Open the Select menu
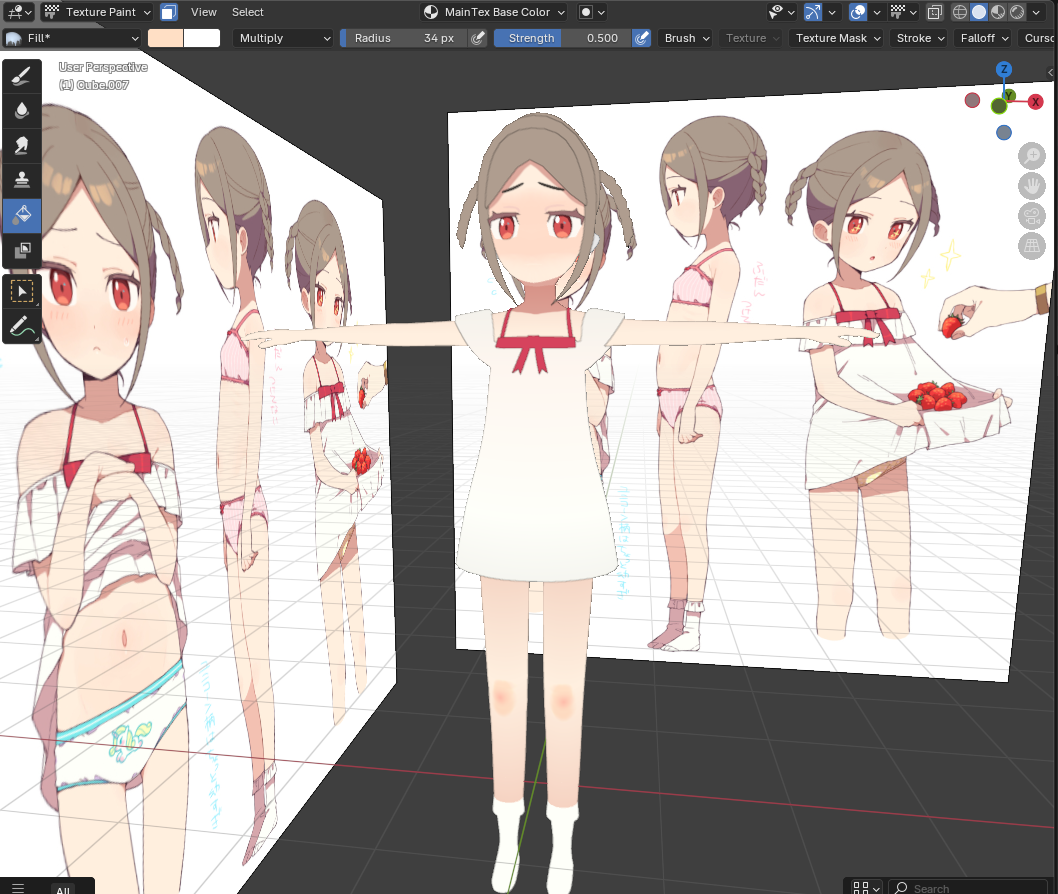This screenshot has width=1058, height=894. (x=248, y=12)
